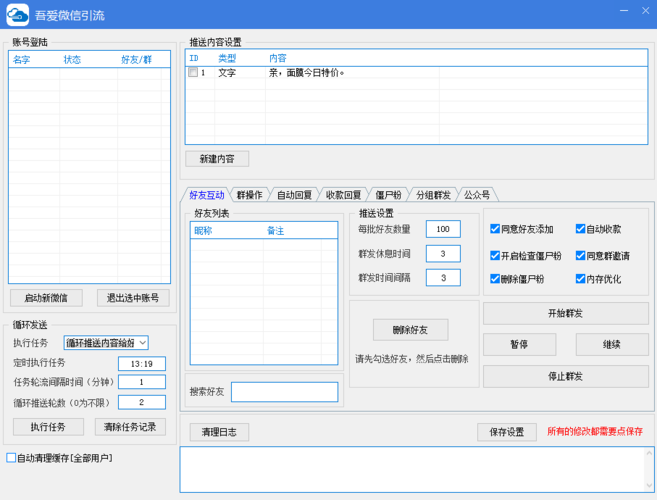This screenshot has width=657, height=500.
Task: Click the 停止群发 button
Action: 566,376
